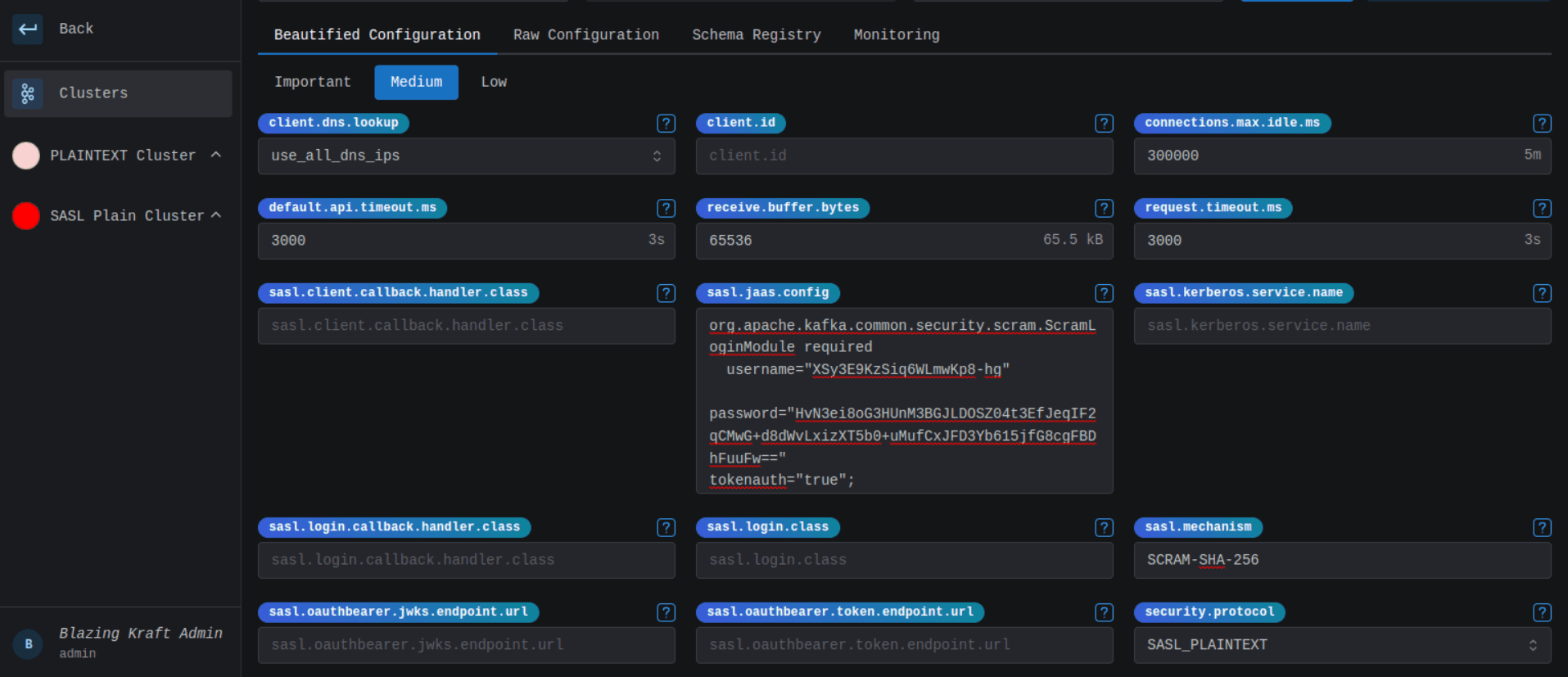Open help for sasl.login.class
Screen dimensions: 1568x677
coord(1104,527)
